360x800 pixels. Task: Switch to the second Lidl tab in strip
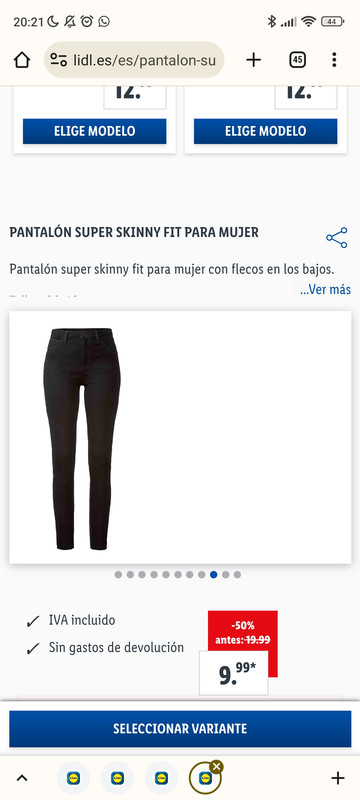point(117,778)
